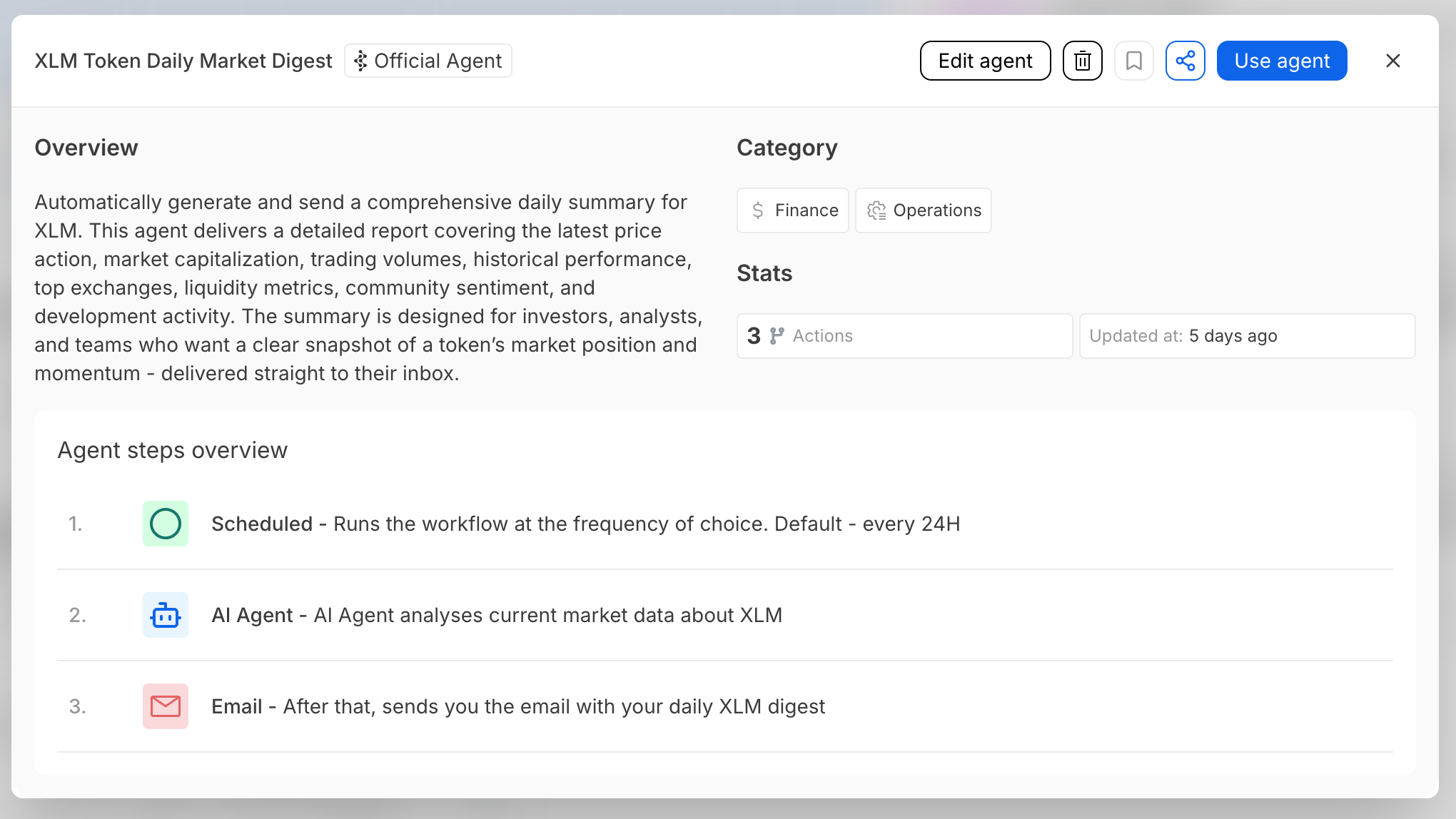1456x819 pixels.
Task: Click the Scheduled step green circle icon
Action: click(166, 524)
